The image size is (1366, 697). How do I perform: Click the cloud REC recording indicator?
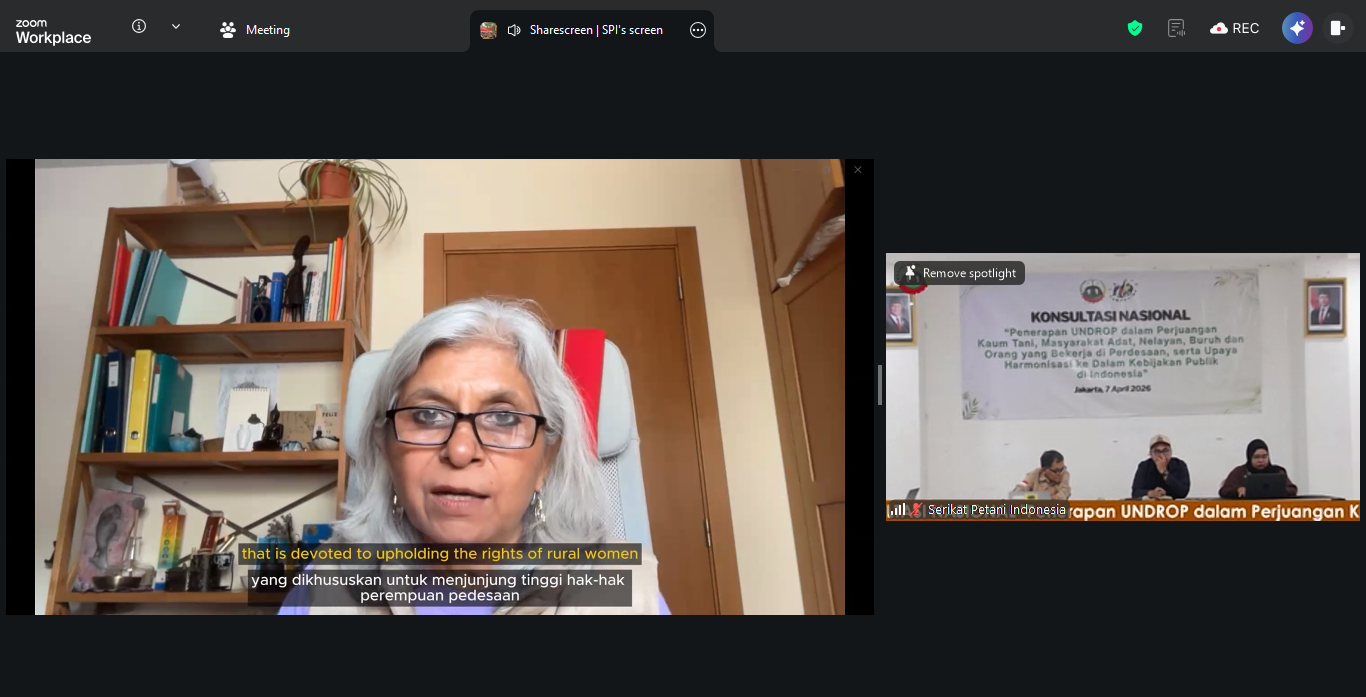[x=1234, y=29]
